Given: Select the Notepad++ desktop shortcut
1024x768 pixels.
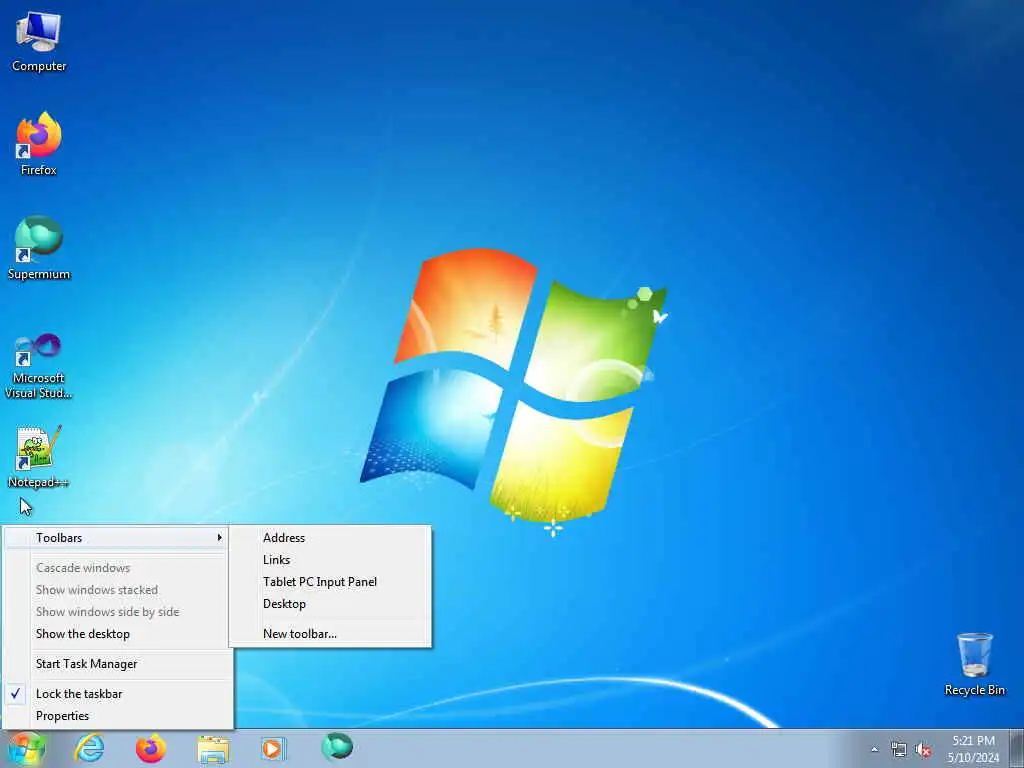Looking at the screenshot, I should tap(39, 457).
